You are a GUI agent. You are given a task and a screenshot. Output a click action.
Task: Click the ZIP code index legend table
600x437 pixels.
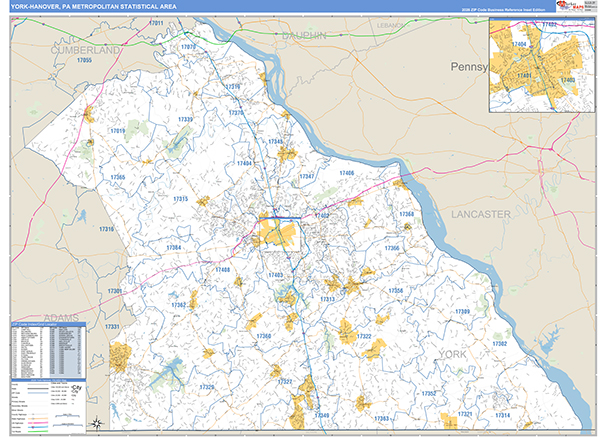tap(46, 349)
